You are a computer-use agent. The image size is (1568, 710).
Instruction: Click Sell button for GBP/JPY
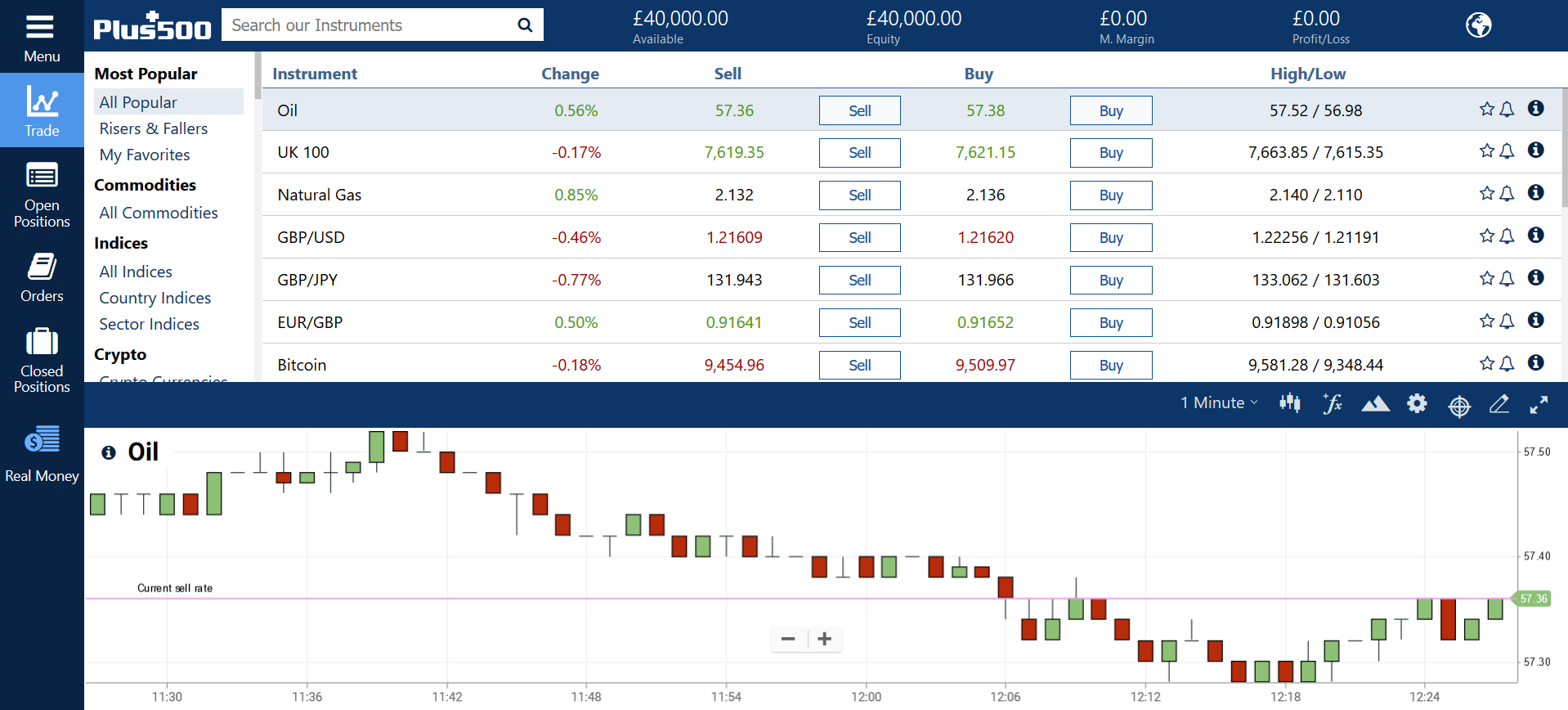pos(859,280)
